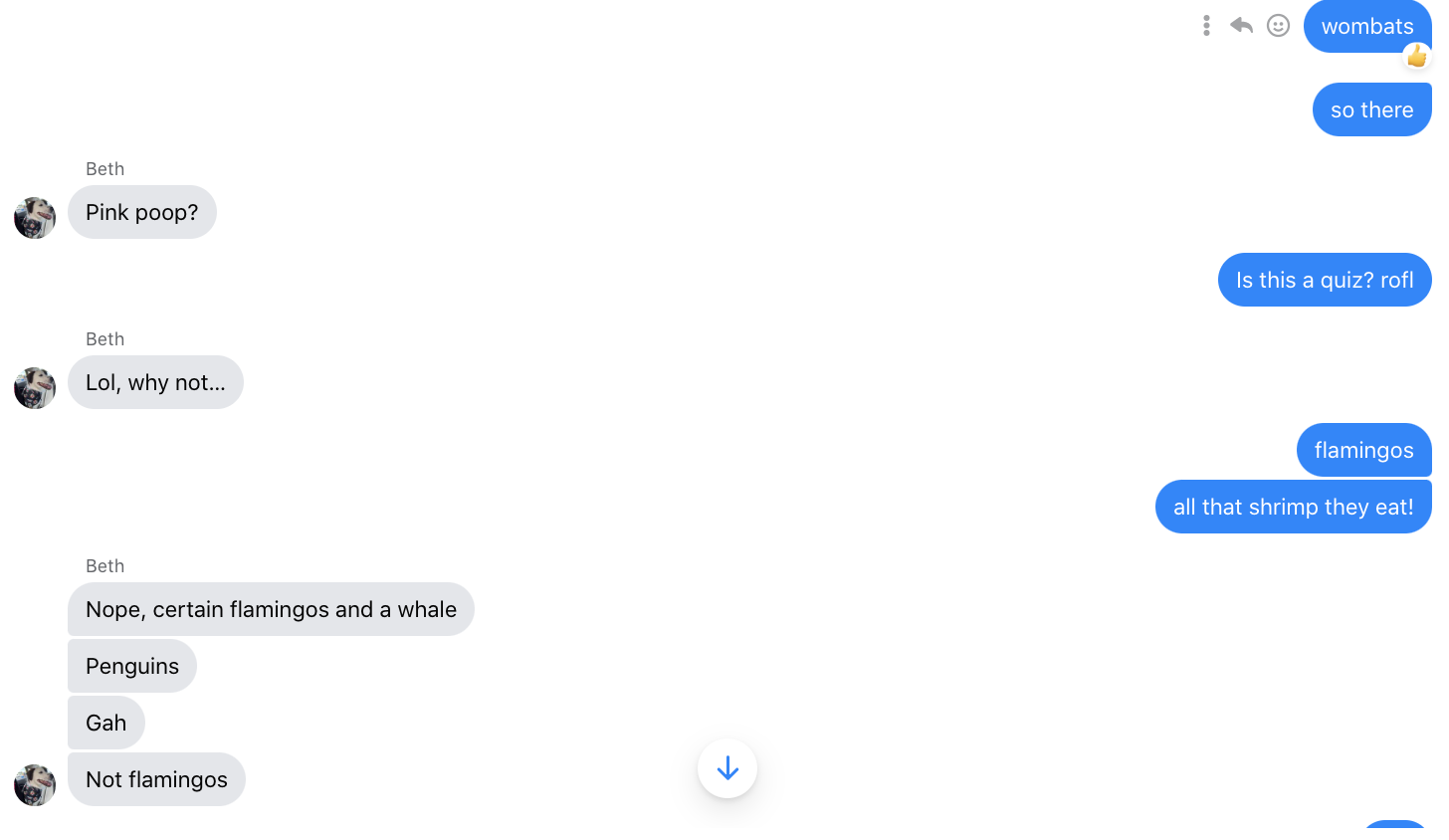Select the "flamingos" sent message
The width and height of the screenshot is (1449, 840).
click(x=1364, y=450)
